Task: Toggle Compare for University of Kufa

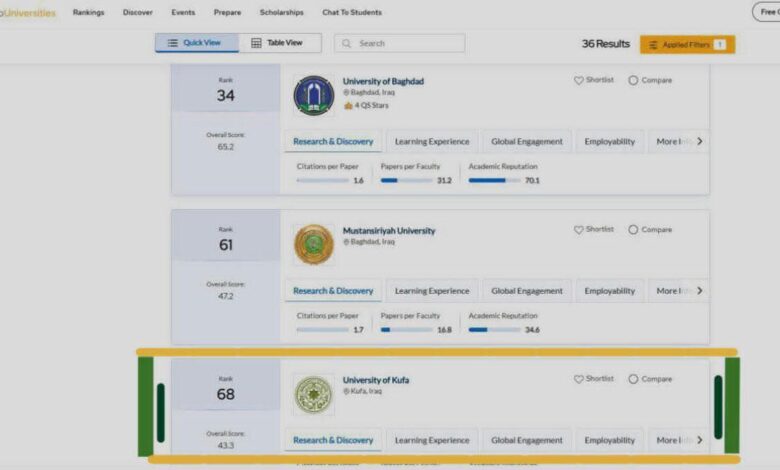Action: click(x=633, y=380)
